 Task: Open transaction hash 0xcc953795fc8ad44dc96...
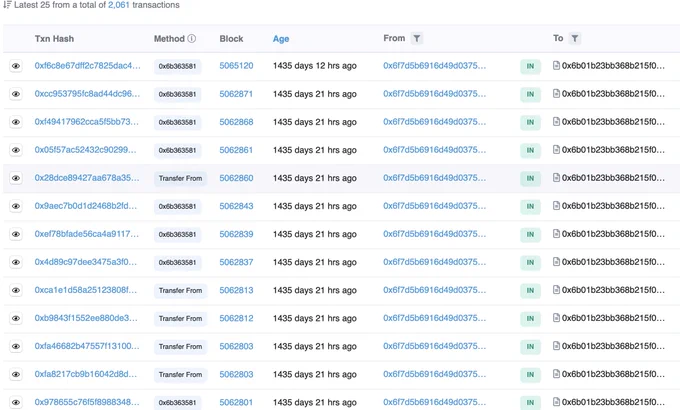(x=88, y=94)
